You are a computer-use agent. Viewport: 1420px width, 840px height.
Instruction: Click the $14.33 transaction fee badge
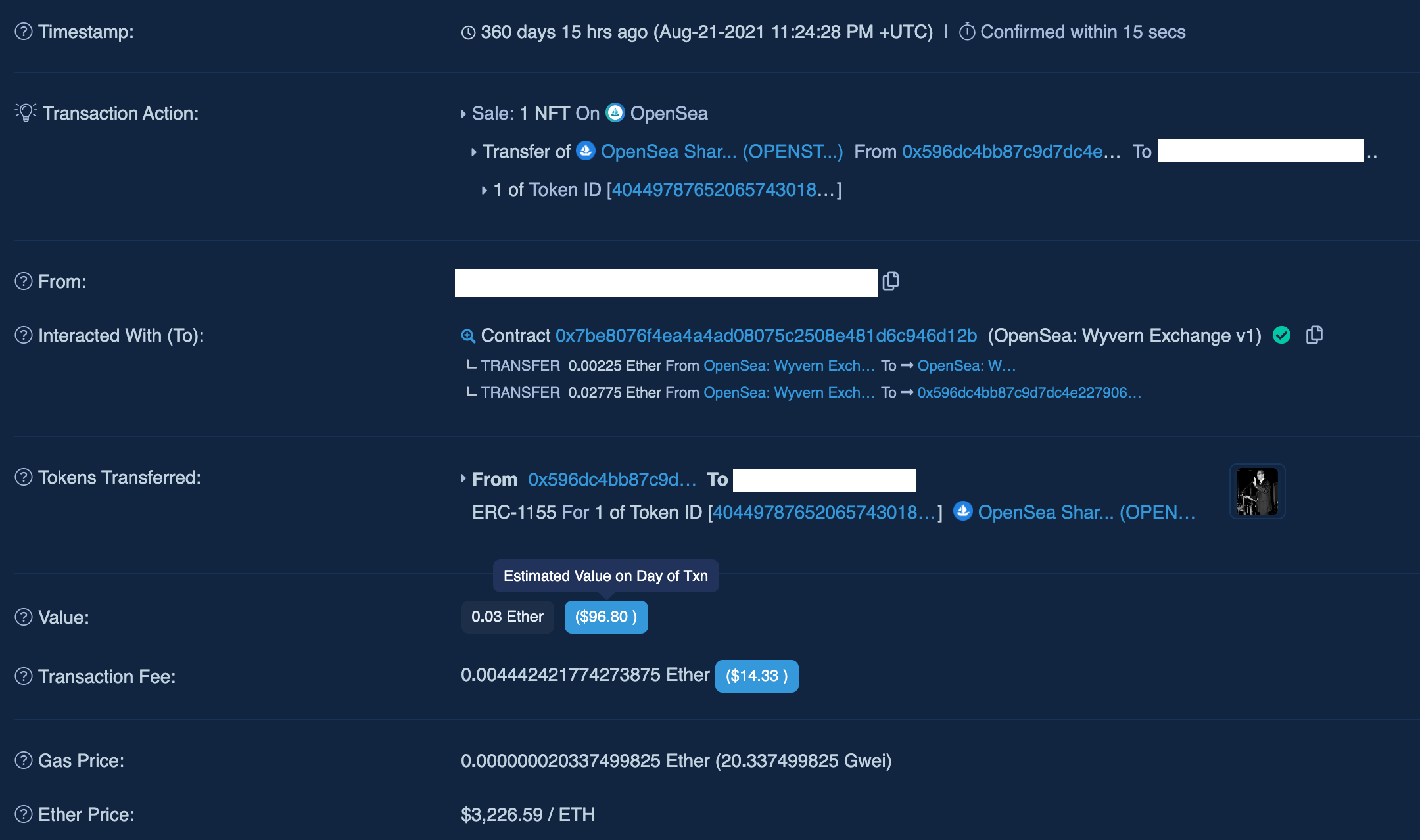[756, 676]
